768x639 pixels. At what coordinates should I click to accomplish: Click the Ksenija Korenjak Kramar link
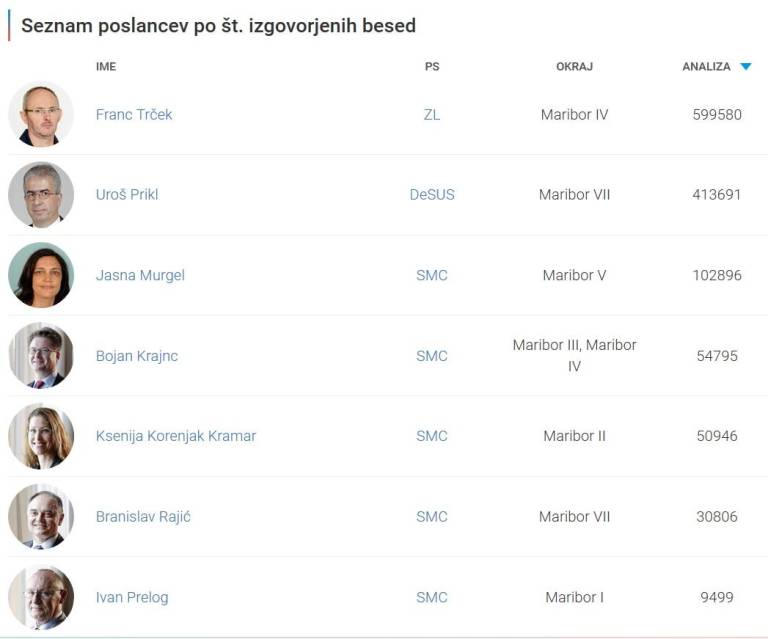click(x=176, y=436)
